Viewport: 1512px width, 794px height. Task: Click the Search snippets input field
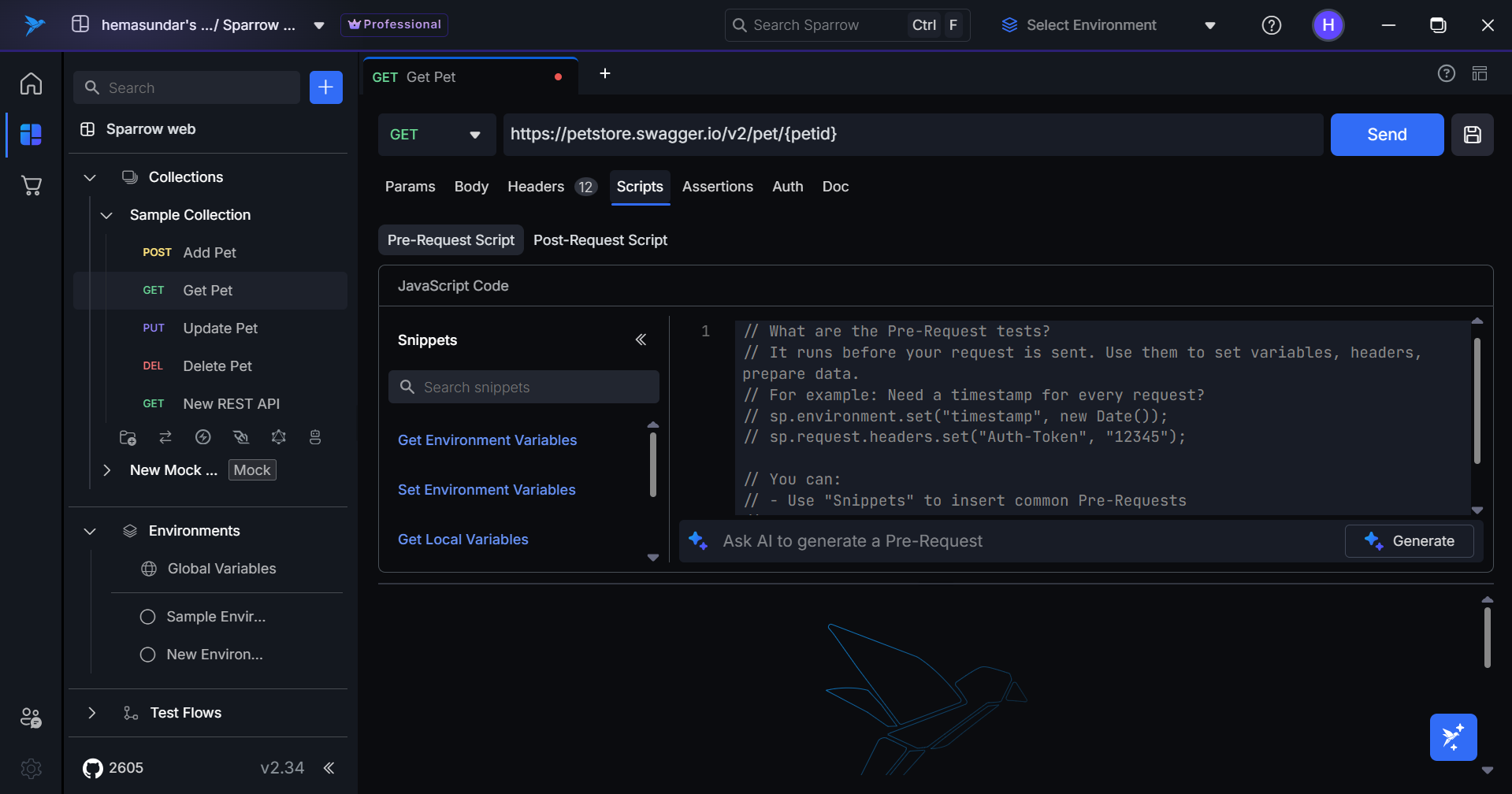[x=523, y=388]
